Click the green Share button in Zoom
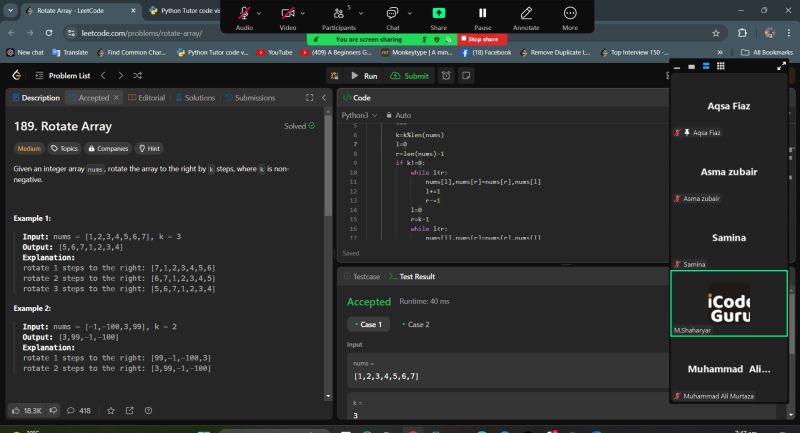This screenshot has width=800, height=433. [x=438, y=17]
